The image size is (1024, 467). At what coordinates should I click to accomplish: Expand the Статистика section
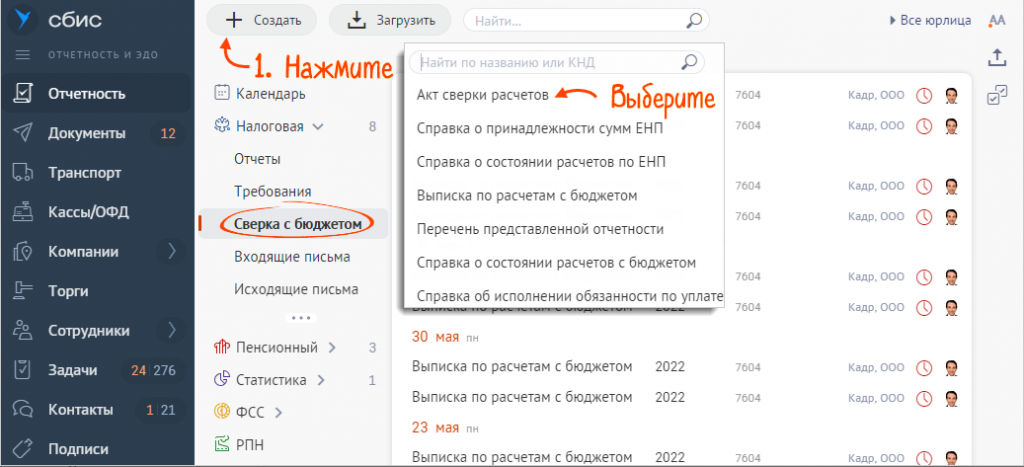tap(321, 380)
